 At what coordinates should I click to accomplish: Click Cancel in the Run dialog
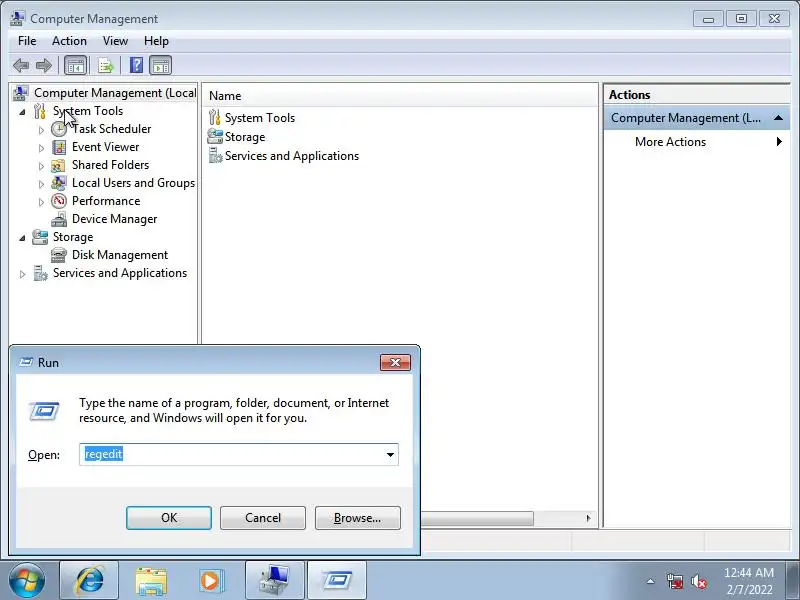[263, 518]
